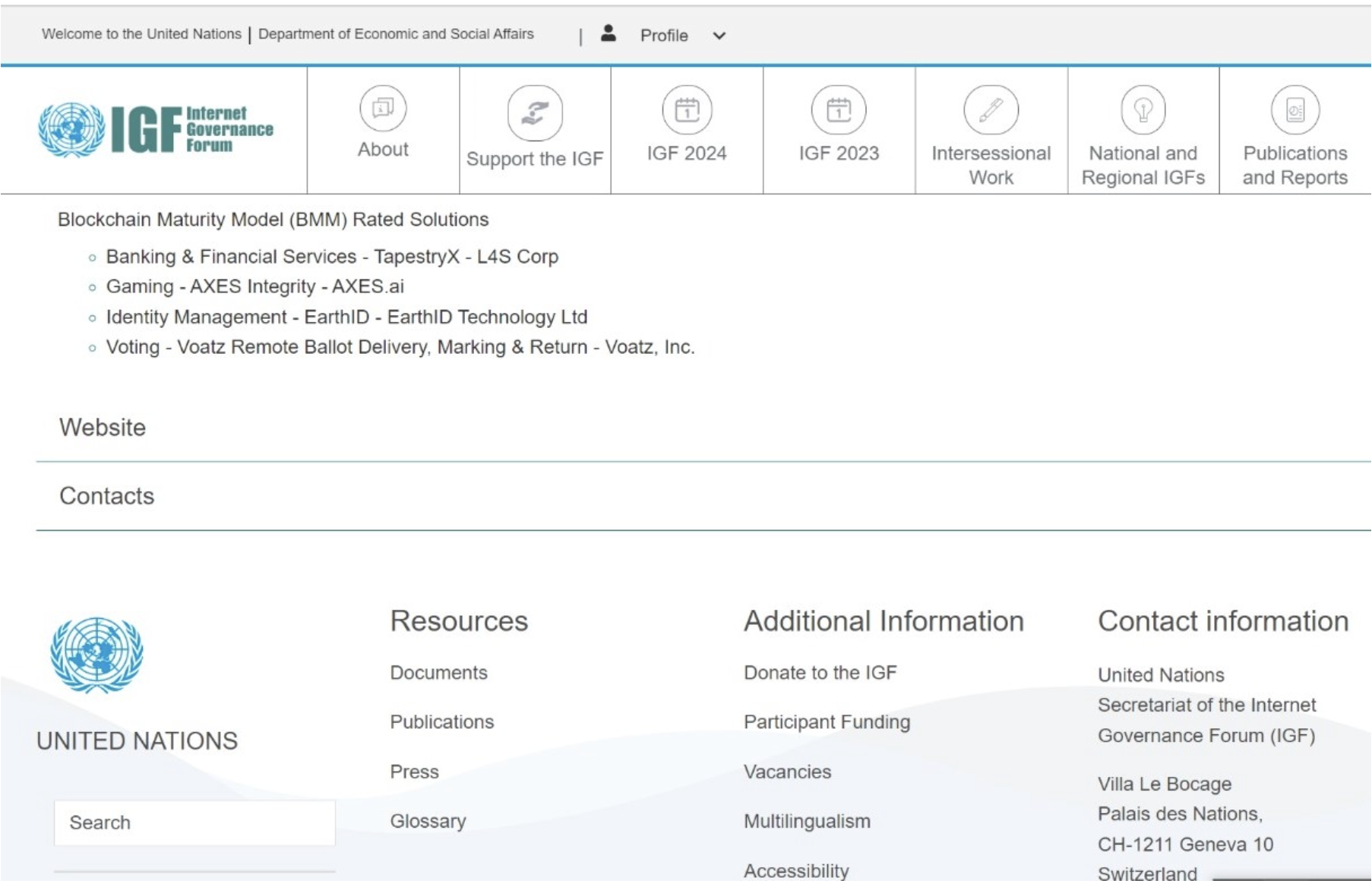This screenshot has width=1372, height=890.
Task: Click the About icon in navigation
Action: tap(383, 109)
